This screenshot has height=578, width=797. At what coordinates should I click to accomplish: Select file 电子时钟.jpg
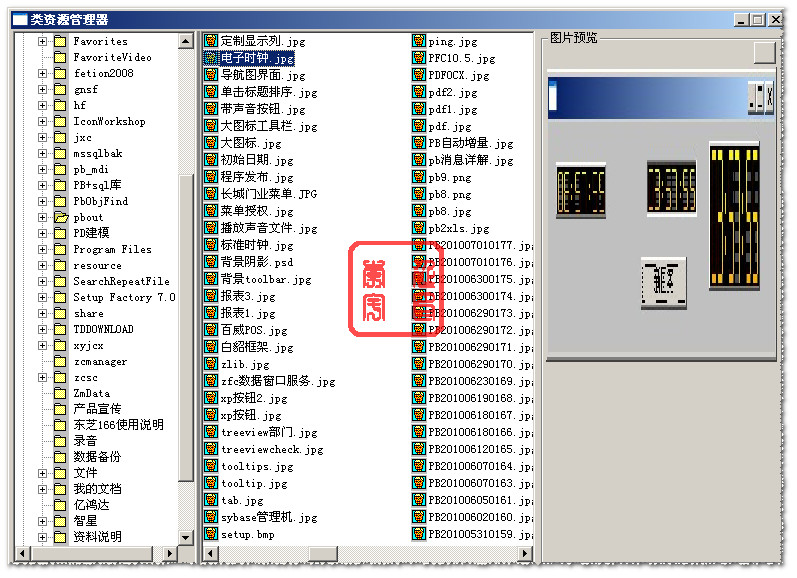(x=257, y=58)
